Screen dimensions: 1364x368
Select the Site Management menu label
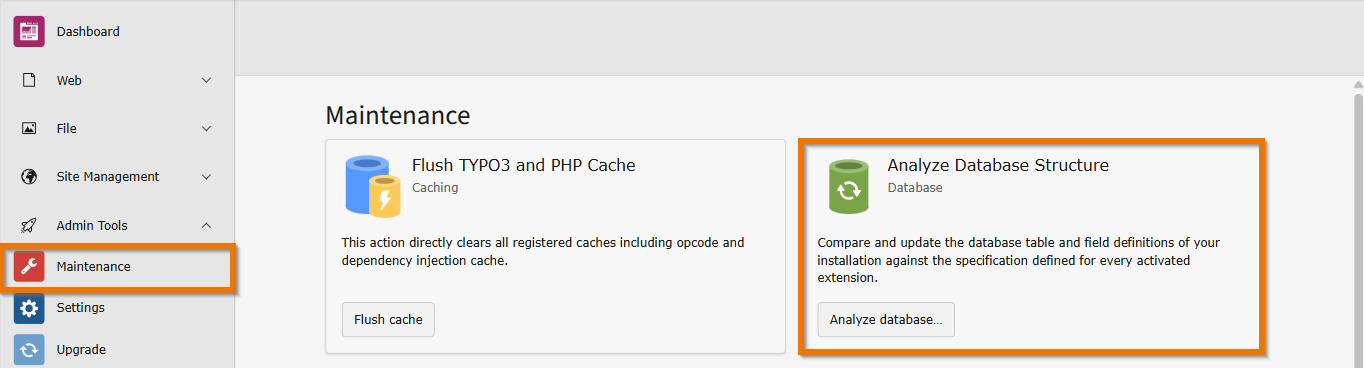(108, 177)
